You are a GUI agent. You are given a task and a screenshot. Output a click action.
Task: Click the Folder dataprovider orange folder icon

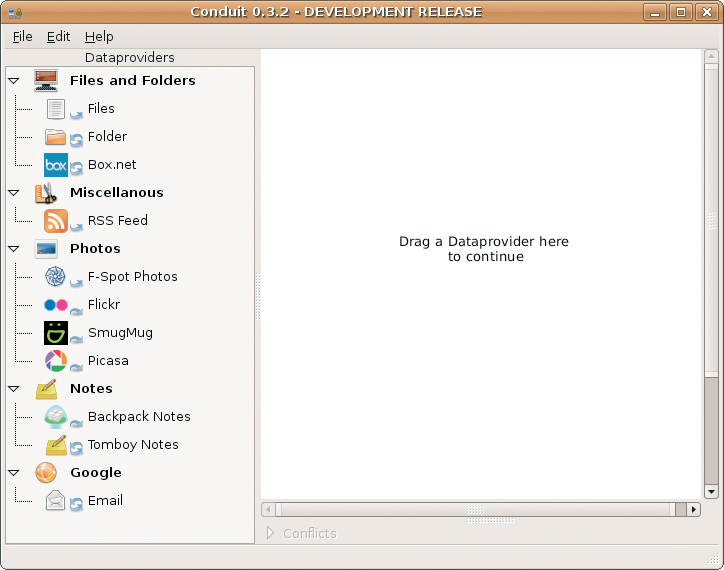tap(55, 137)
